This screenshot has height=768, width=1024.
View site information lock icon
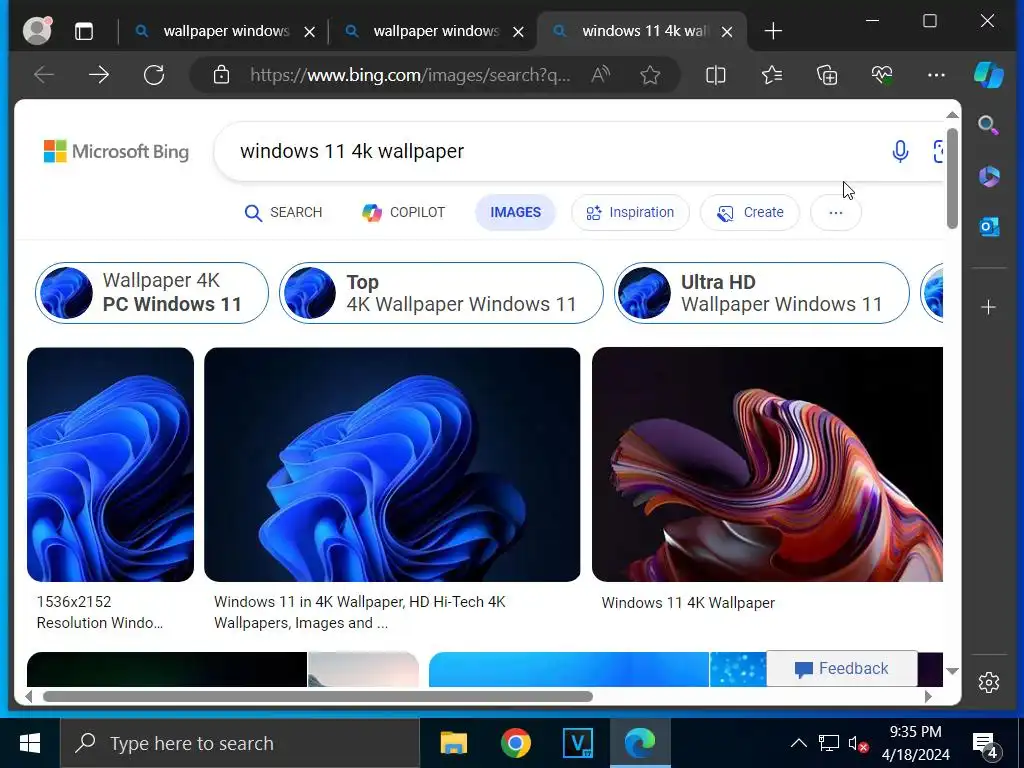coord(221,75)
